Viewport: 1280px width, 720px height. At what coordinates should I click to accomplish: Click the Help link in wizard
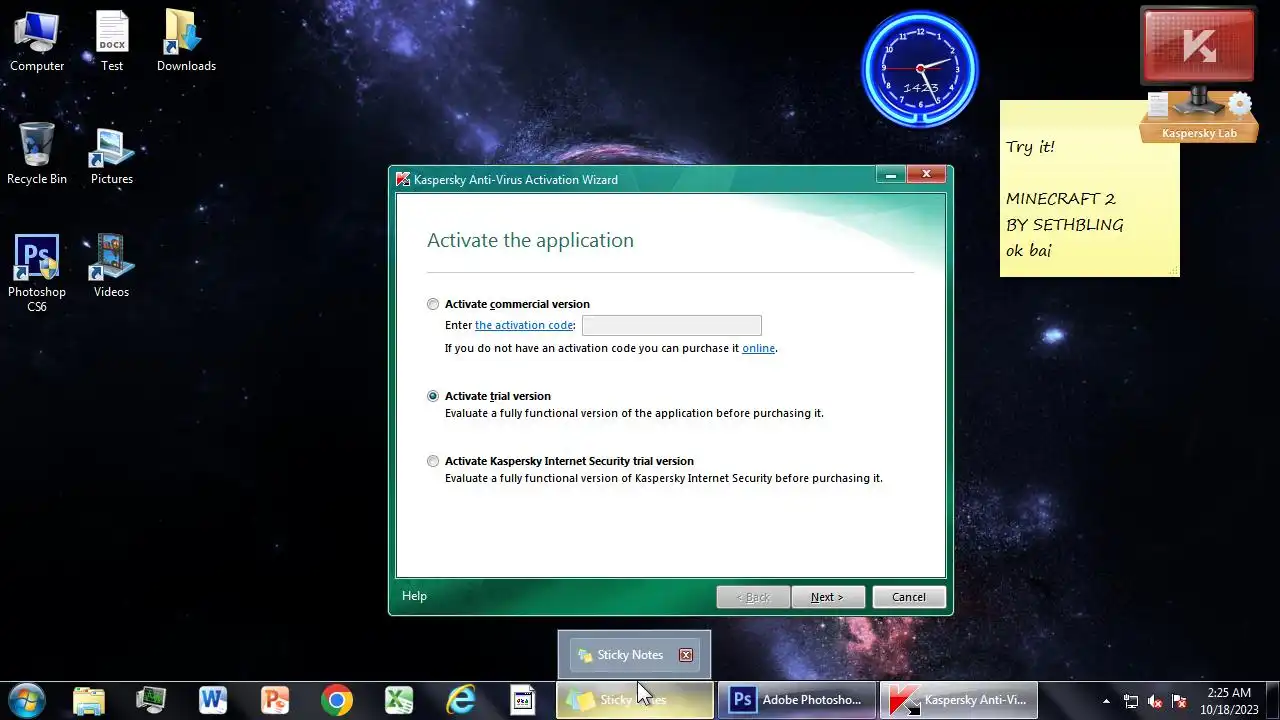(414, 596)
